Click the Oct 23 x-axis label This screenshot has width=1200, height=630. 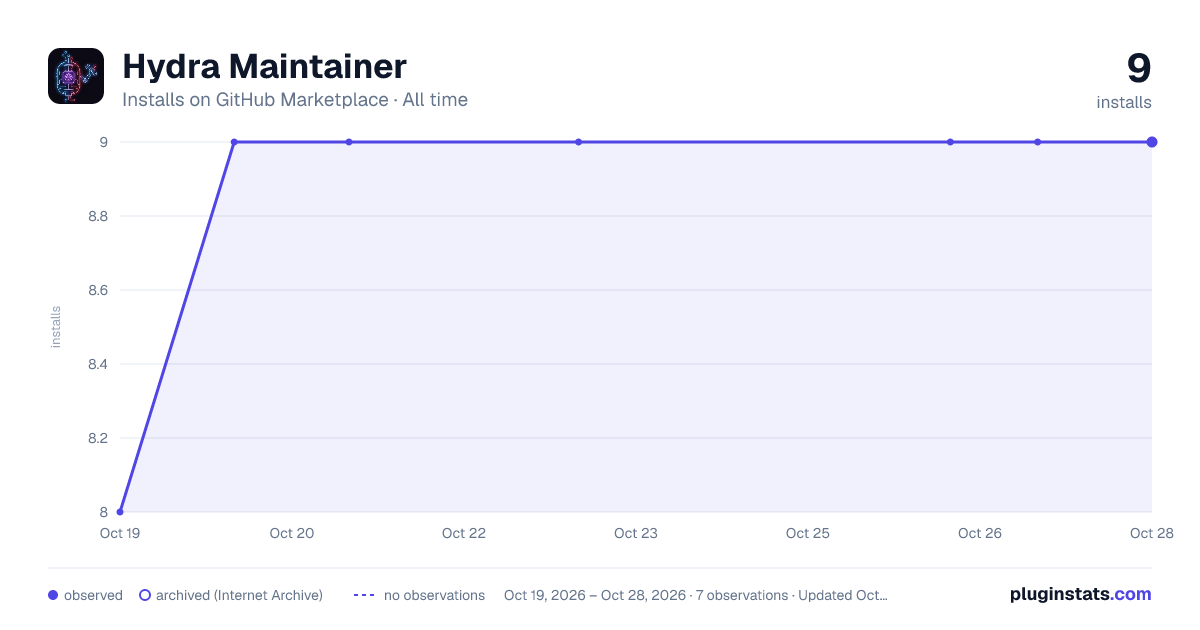(636, 533)
